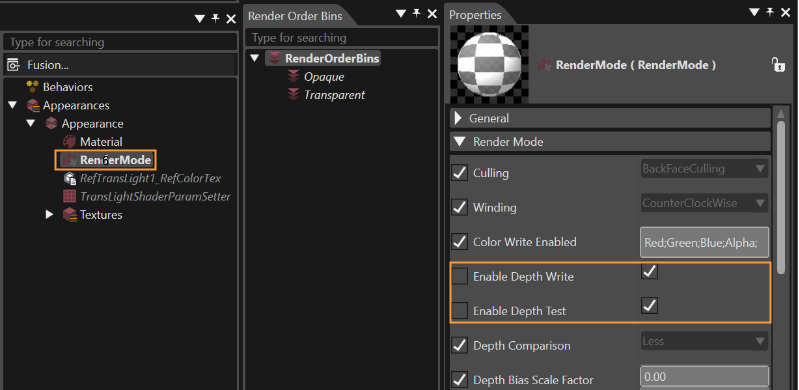Image resolution: width=799 pixels, height=390 pixels.
Task: Click the TransLightShaderParamSetter grid icon
Action: coord(69,196)
